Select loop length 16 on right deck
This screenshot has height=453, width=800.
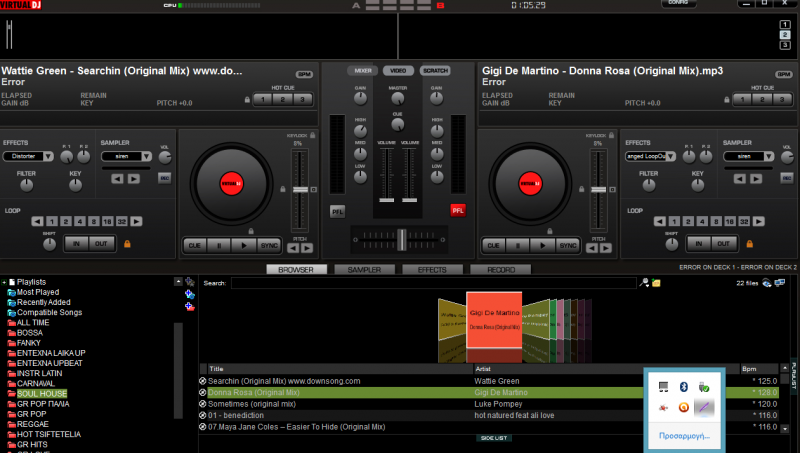[730, 221]
